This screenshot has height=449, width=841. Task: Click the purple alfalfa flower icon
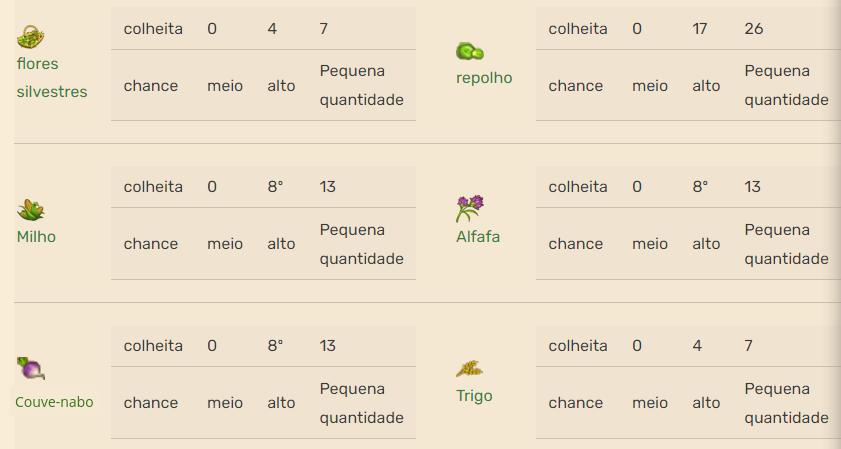(470, 209)
